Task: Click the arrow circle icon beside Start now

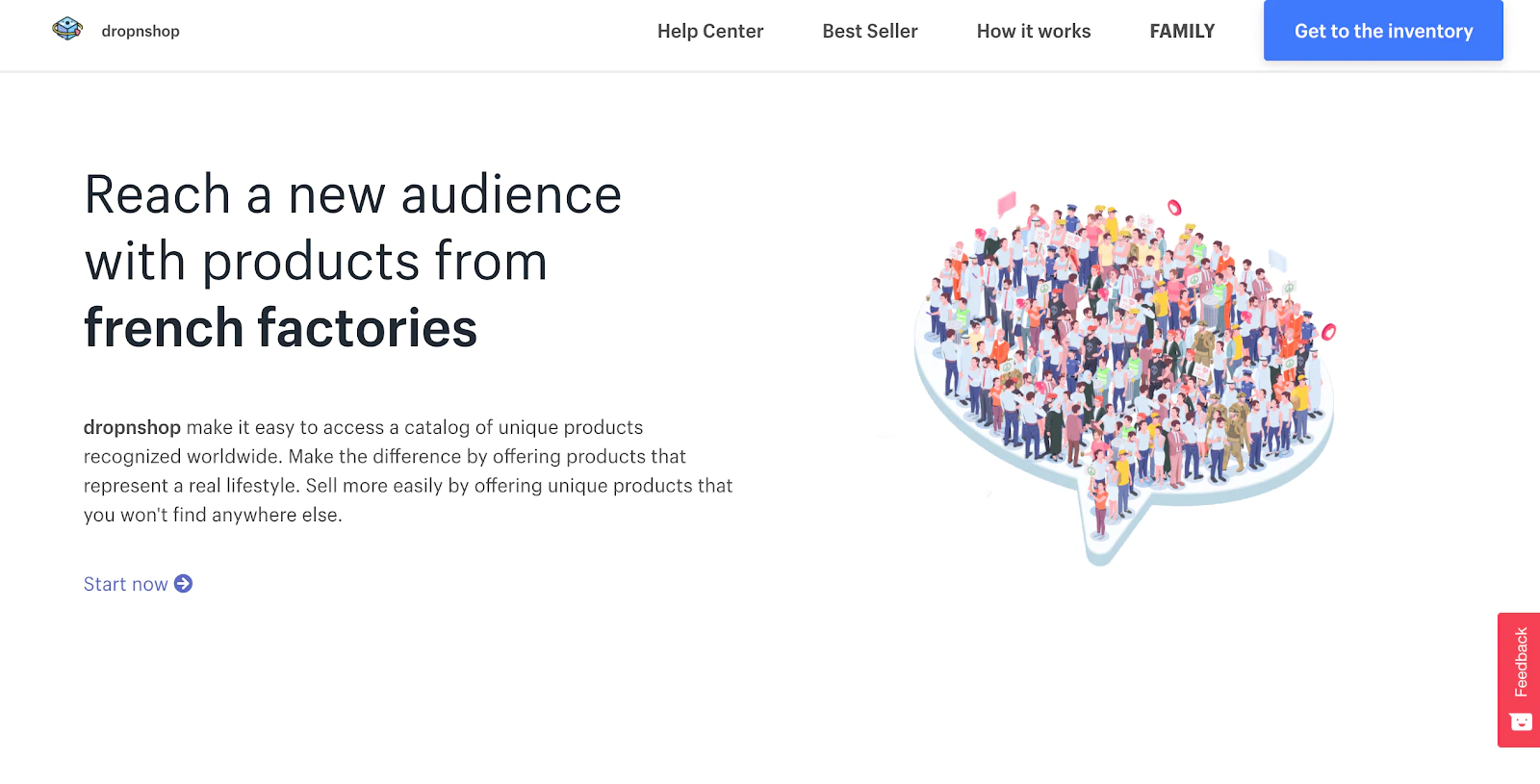Action: coord(183,584)
